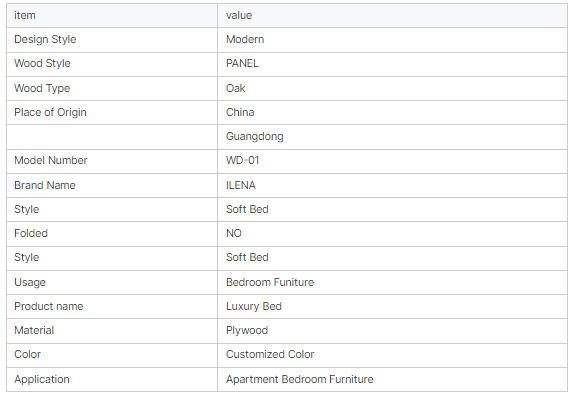
Task: Select the Design Style label cell
Action: point(112,40)
